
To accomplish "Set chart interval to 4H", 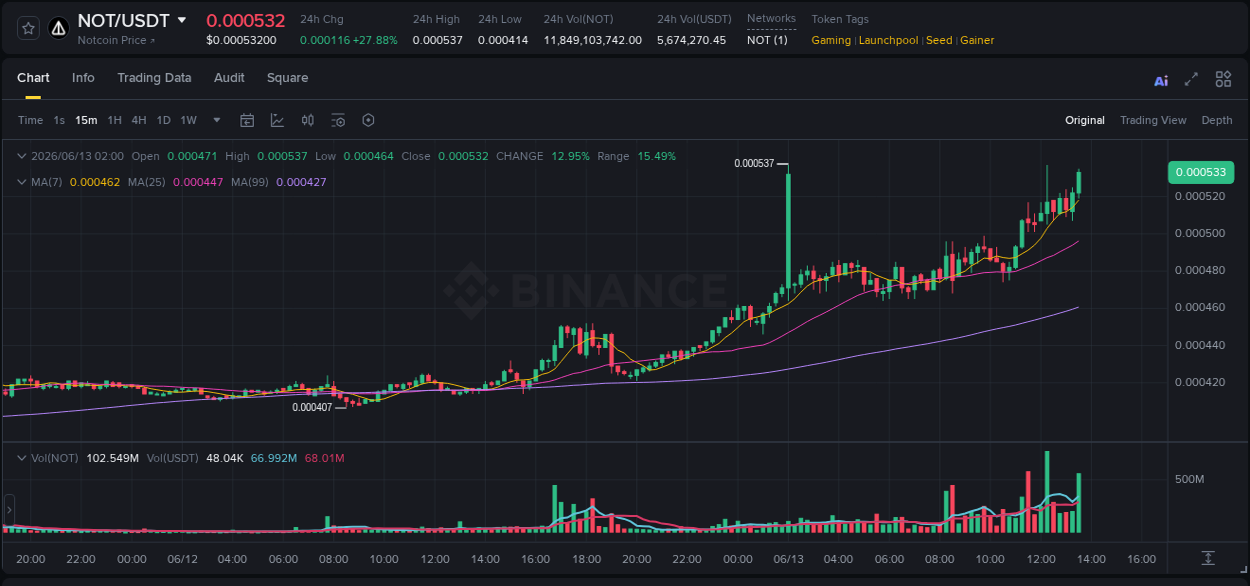I will 139,120.
